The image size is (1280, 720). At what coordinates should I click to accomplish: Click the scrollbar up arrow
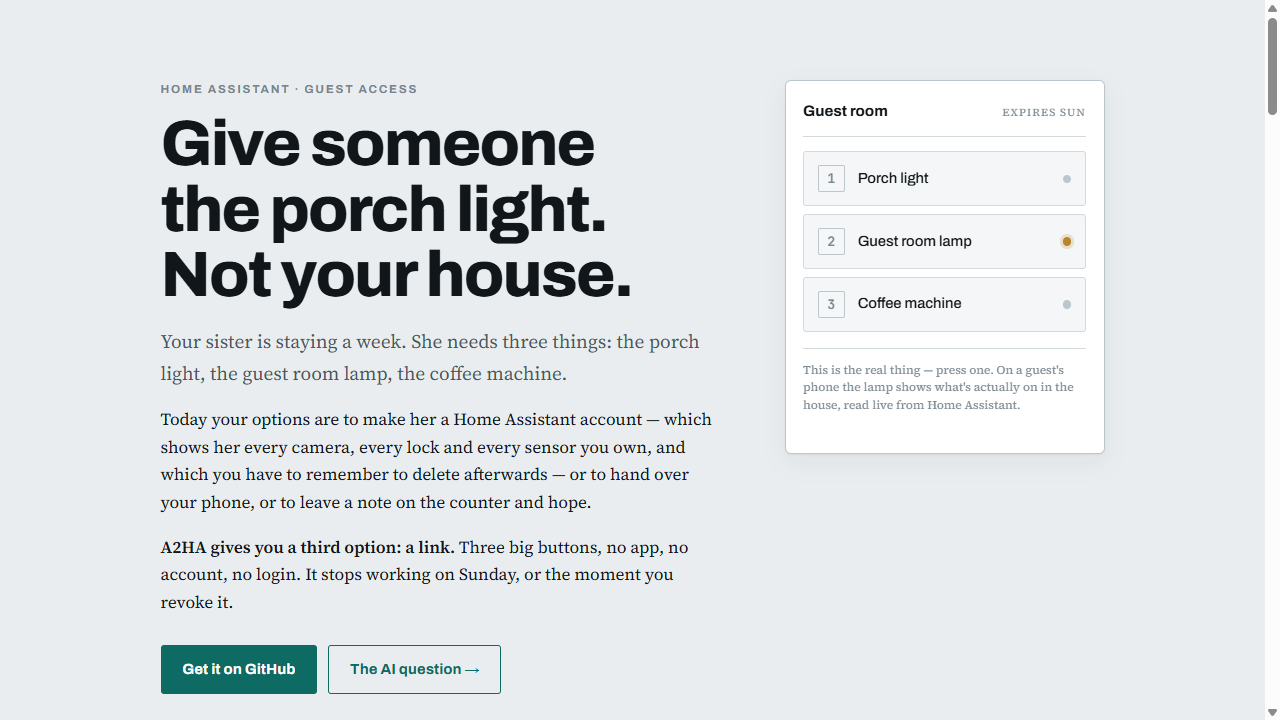1272,7
